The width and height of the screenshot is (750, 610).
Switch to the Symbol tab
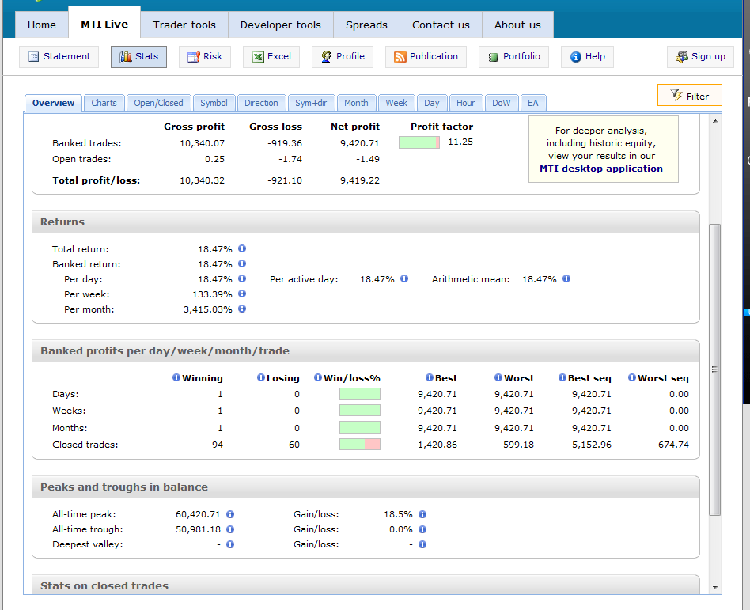213,103
